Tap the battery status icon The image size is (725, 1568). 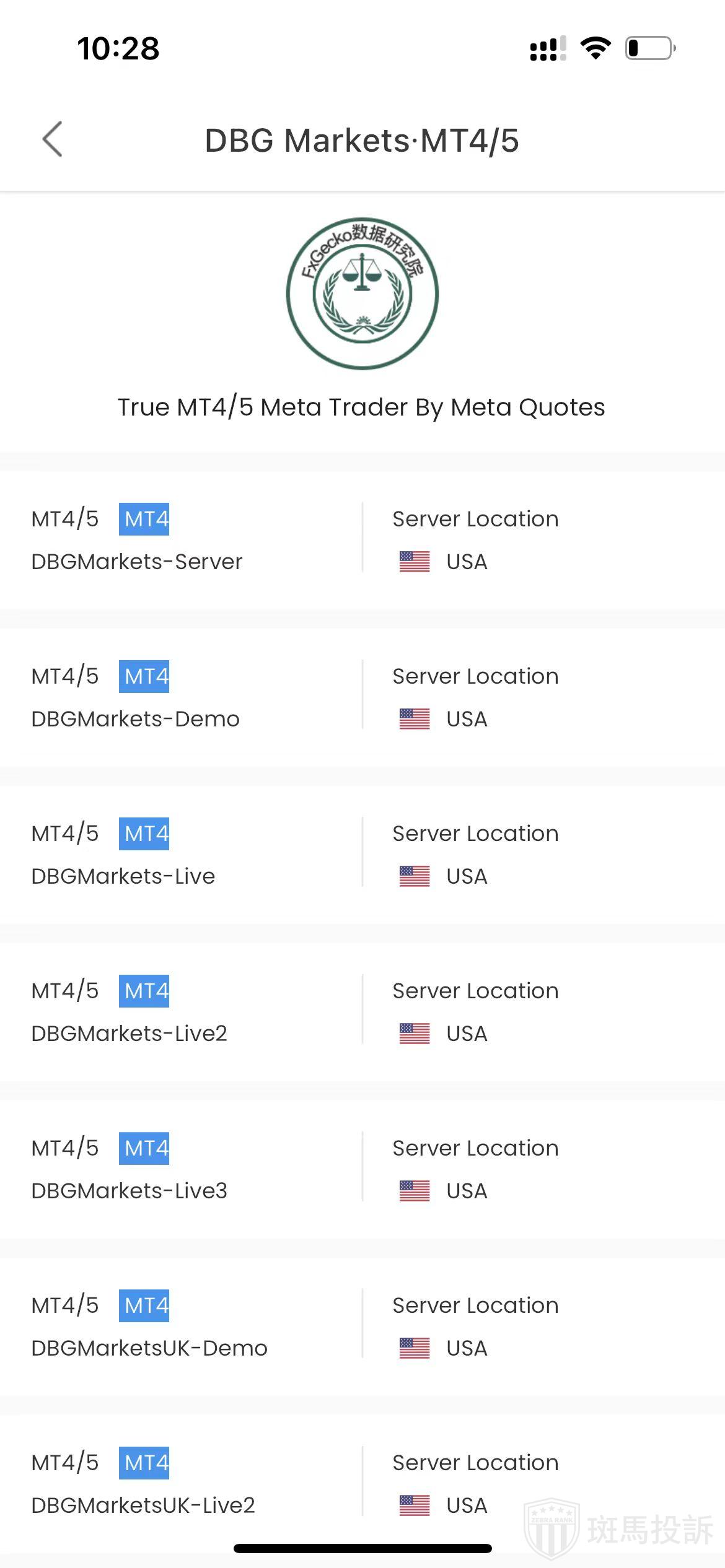pyautogui.click(x=650, y=48)
